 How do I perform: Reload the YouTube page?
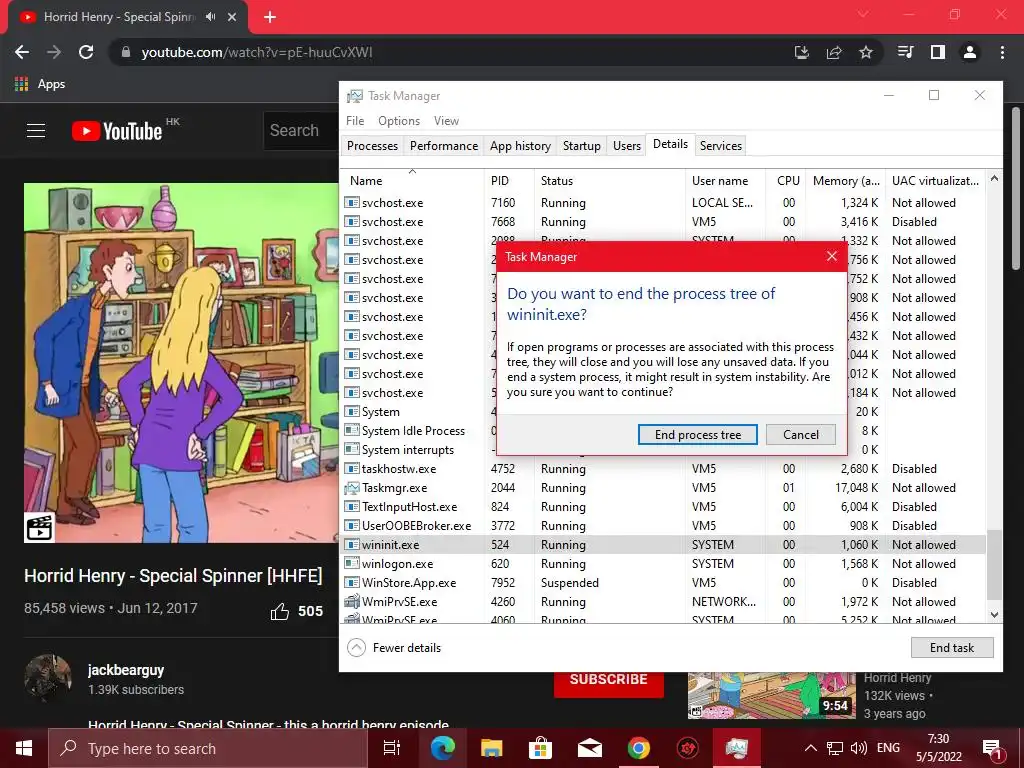tap(86, 52)
